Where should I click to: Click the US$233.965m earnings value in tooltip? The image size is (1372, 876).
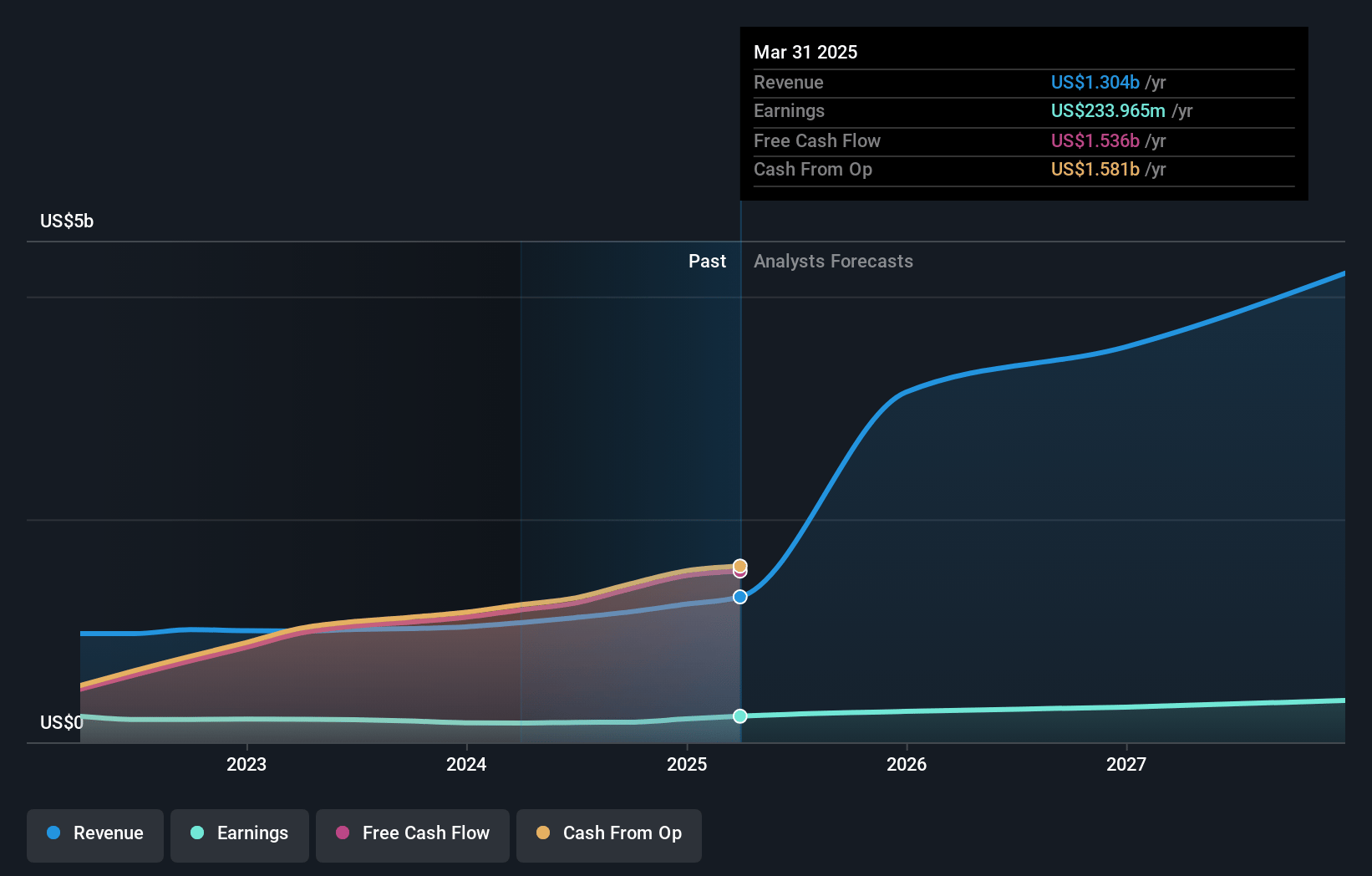(1108, 111)
